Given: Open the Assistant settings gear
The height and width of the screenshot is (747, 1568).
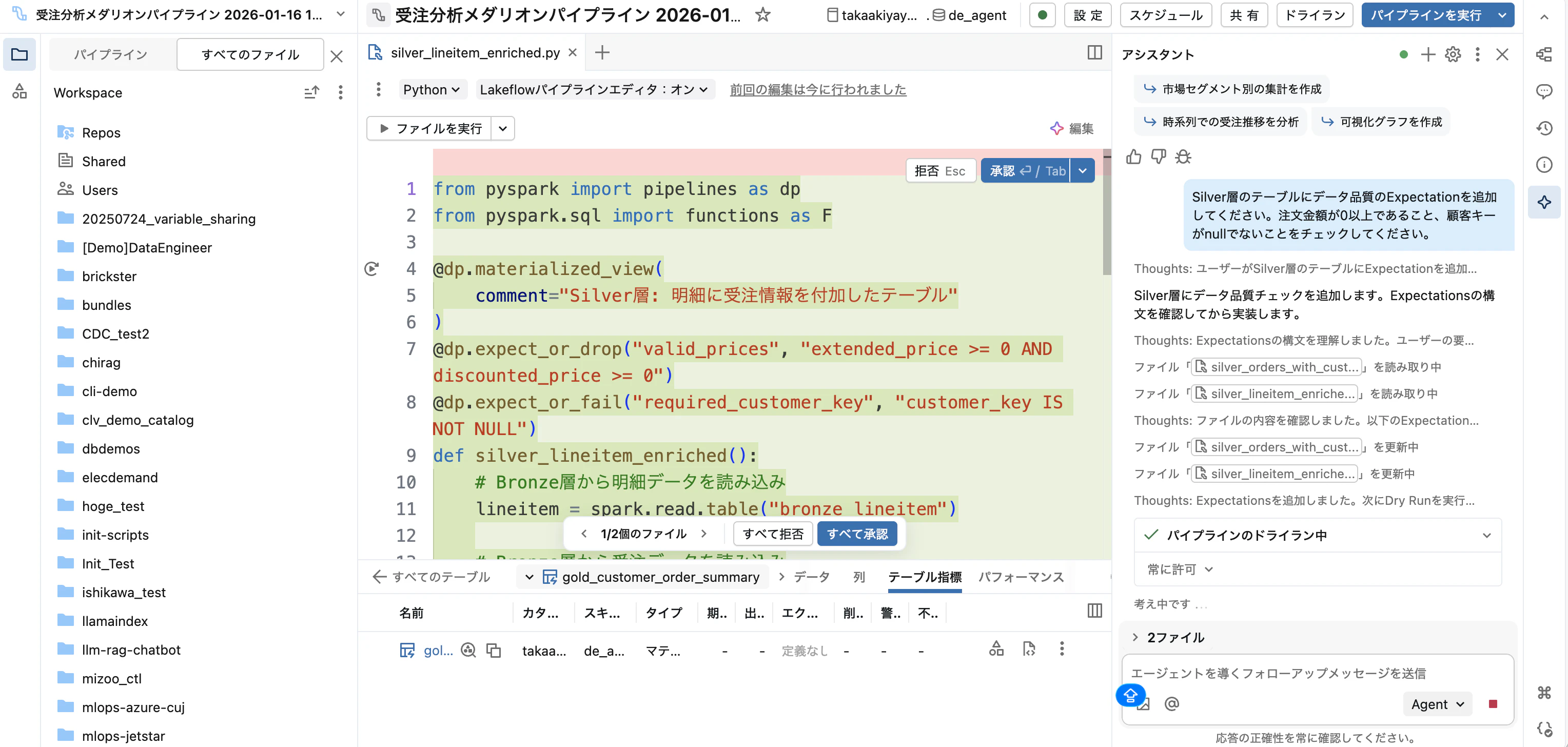Looking at the screenshot, I should (1453, 54).
